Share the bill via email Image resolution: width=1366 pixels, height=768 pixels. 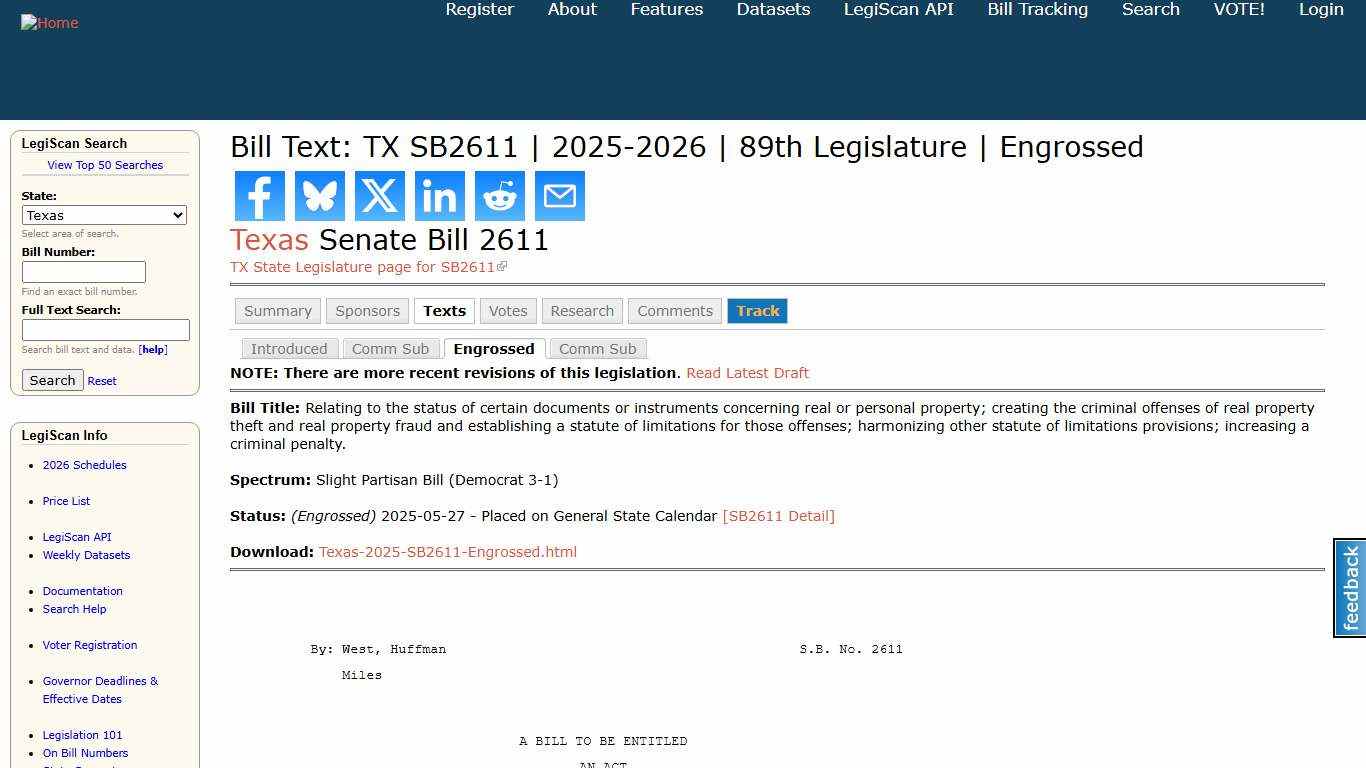[559, 196]
